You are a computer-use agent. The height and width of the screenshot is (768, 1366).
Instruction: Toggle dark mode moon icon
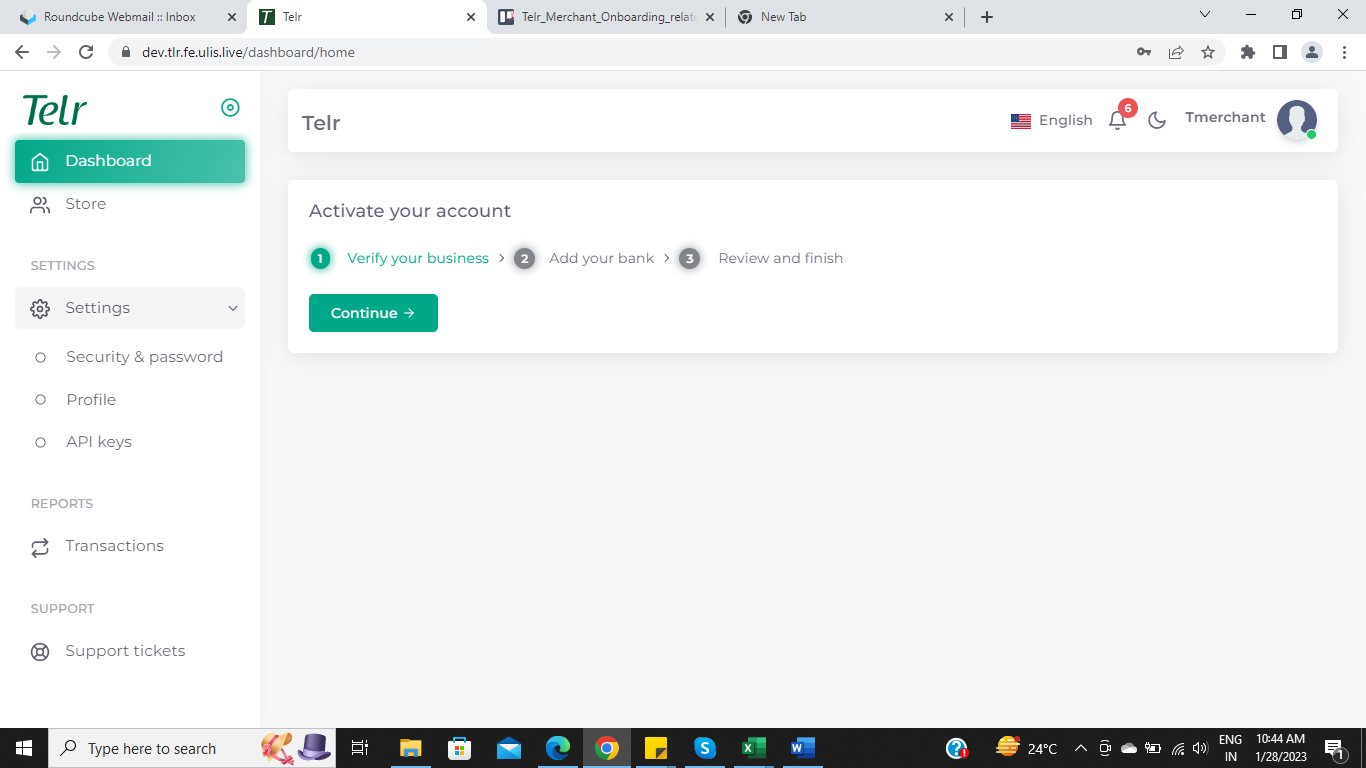coord(1157,121)
